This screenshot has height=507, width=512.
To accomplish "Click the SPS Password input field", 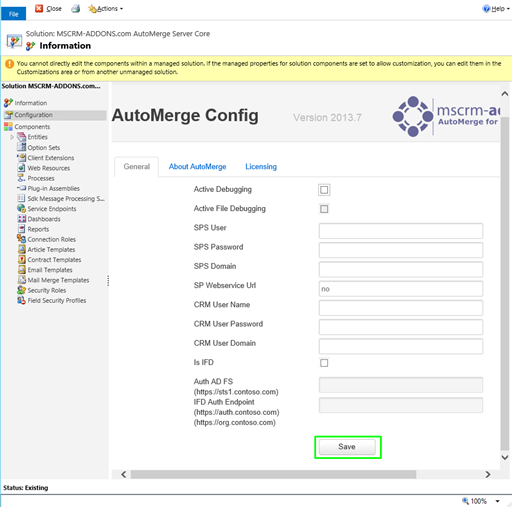I will (401, 250).
